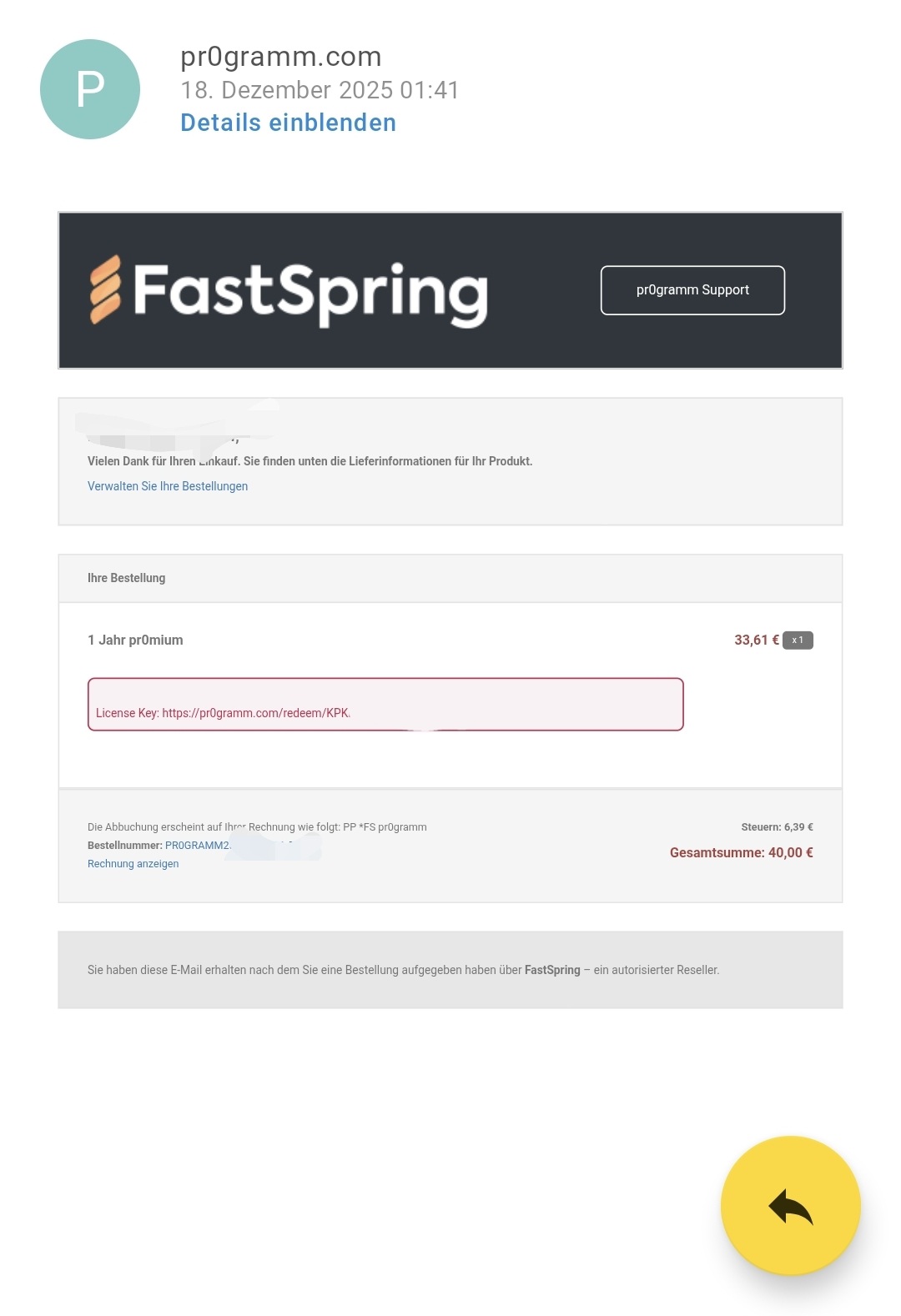This screenshot has height=1316, width=901.
Task: Click the "Steuern: 6,39 €" tax line
Action: pos(777,827)
